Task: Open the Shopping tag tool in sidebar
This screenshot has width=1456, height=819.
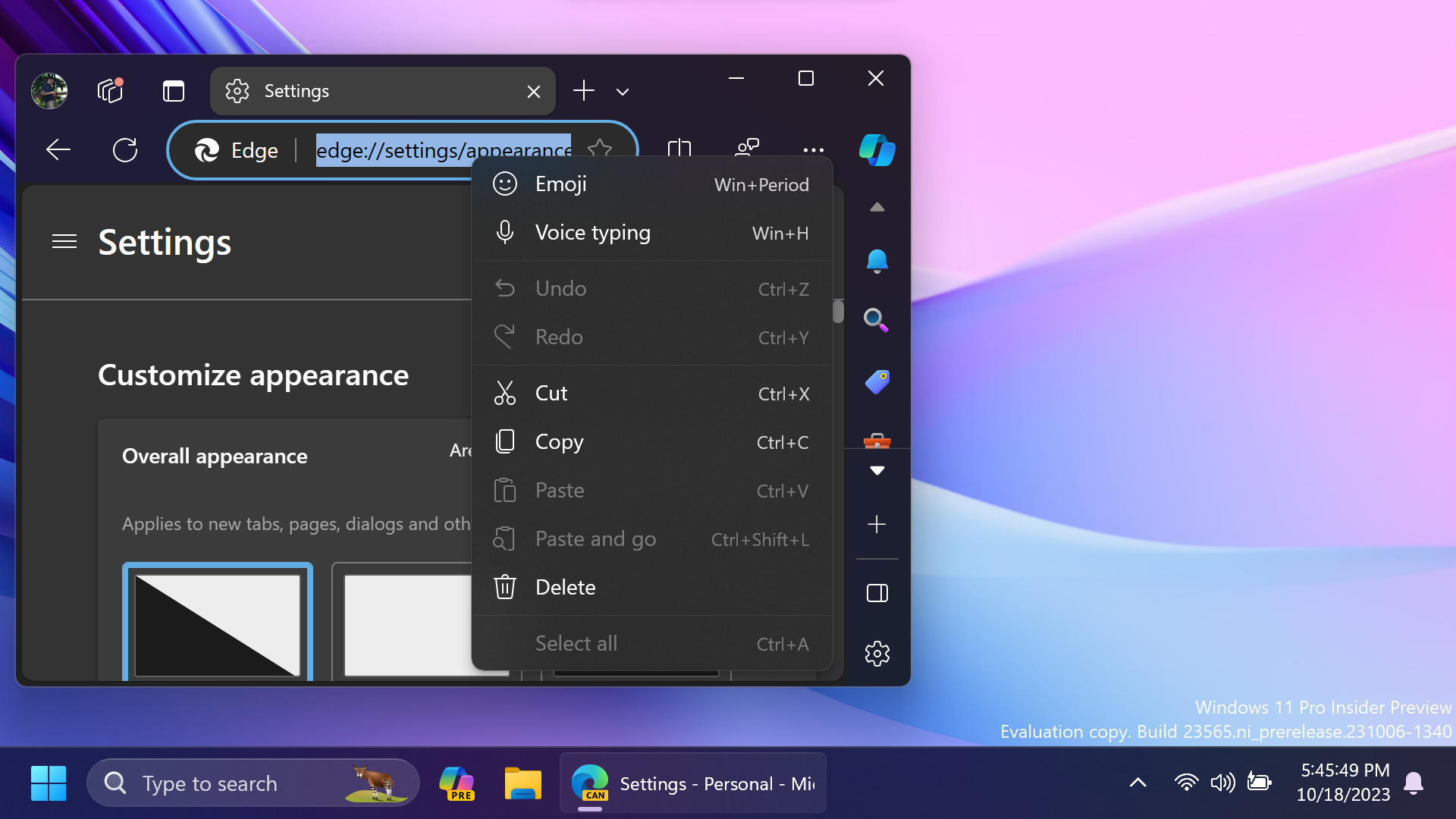Action: 877,382
